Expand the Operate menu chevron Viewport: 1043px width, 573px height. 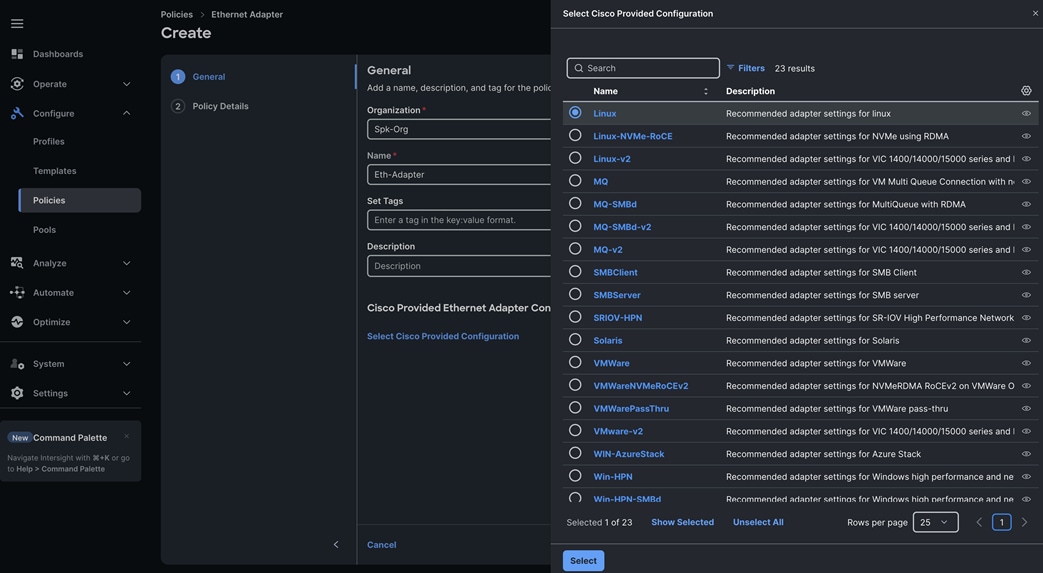(126, 84)
